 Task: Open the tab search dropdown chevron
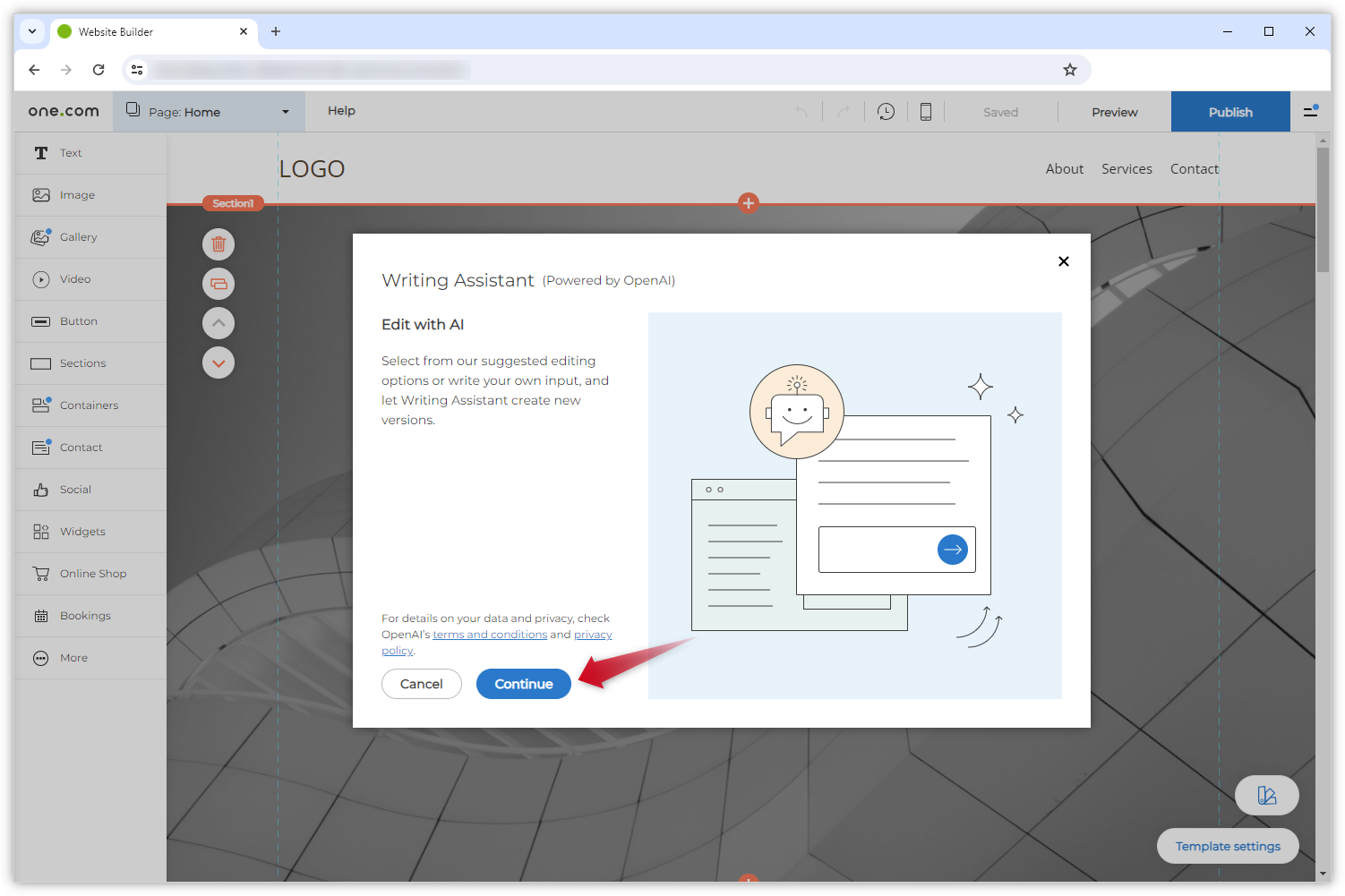pos(32,31)
